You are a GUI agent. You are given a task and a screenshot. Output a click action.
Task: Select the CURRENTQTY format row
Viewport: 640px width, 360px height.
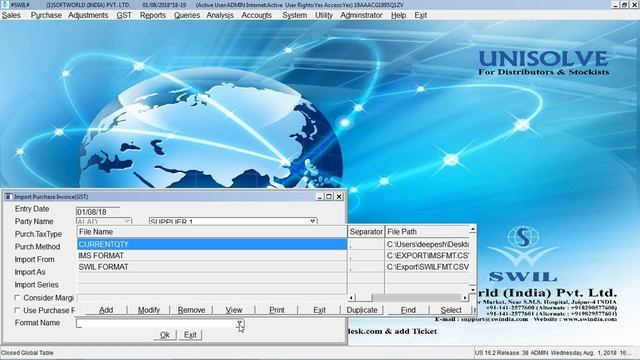pyautogui.click(x=212, y=244)
